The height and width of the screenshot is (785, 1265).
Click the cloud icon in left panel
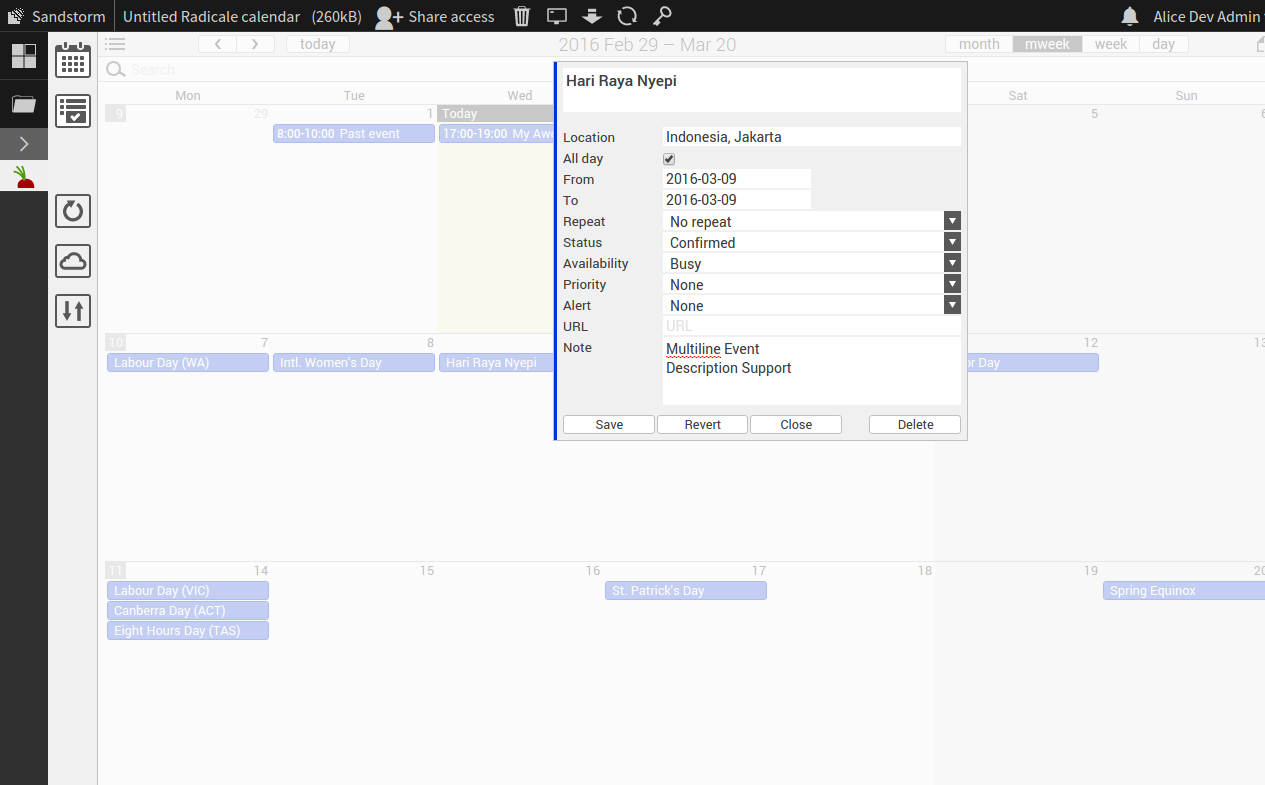pos(73,261)
